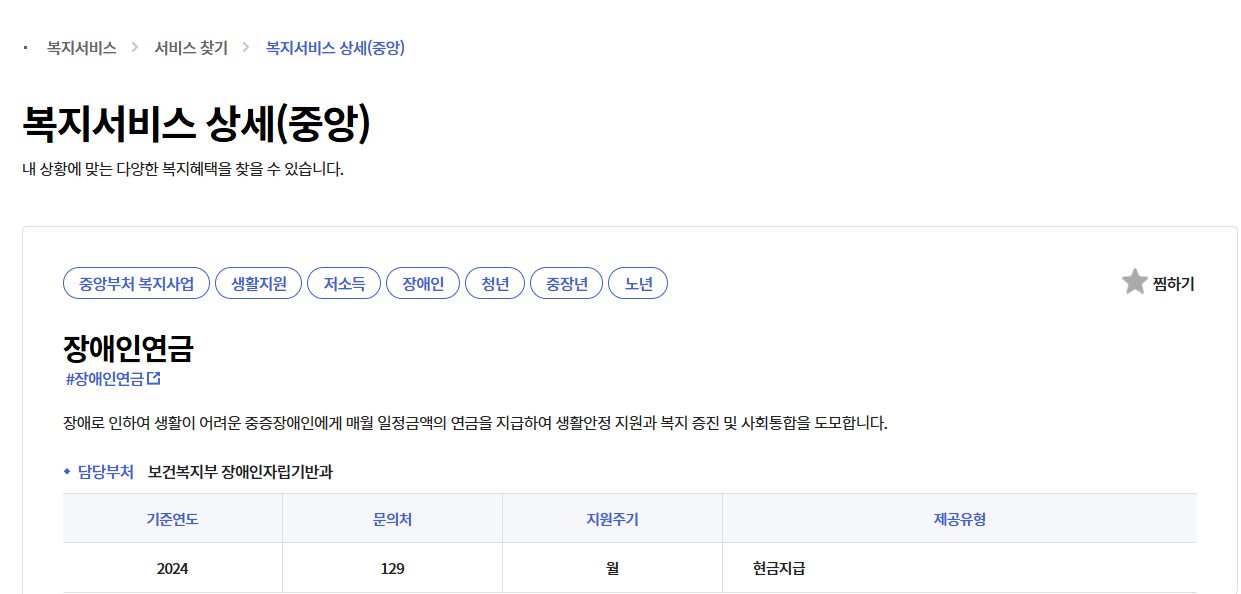Click 복지서비스 상세(중앙) breadcrumb item
The width and height of the screenshot is (1241, 594).
335,47
